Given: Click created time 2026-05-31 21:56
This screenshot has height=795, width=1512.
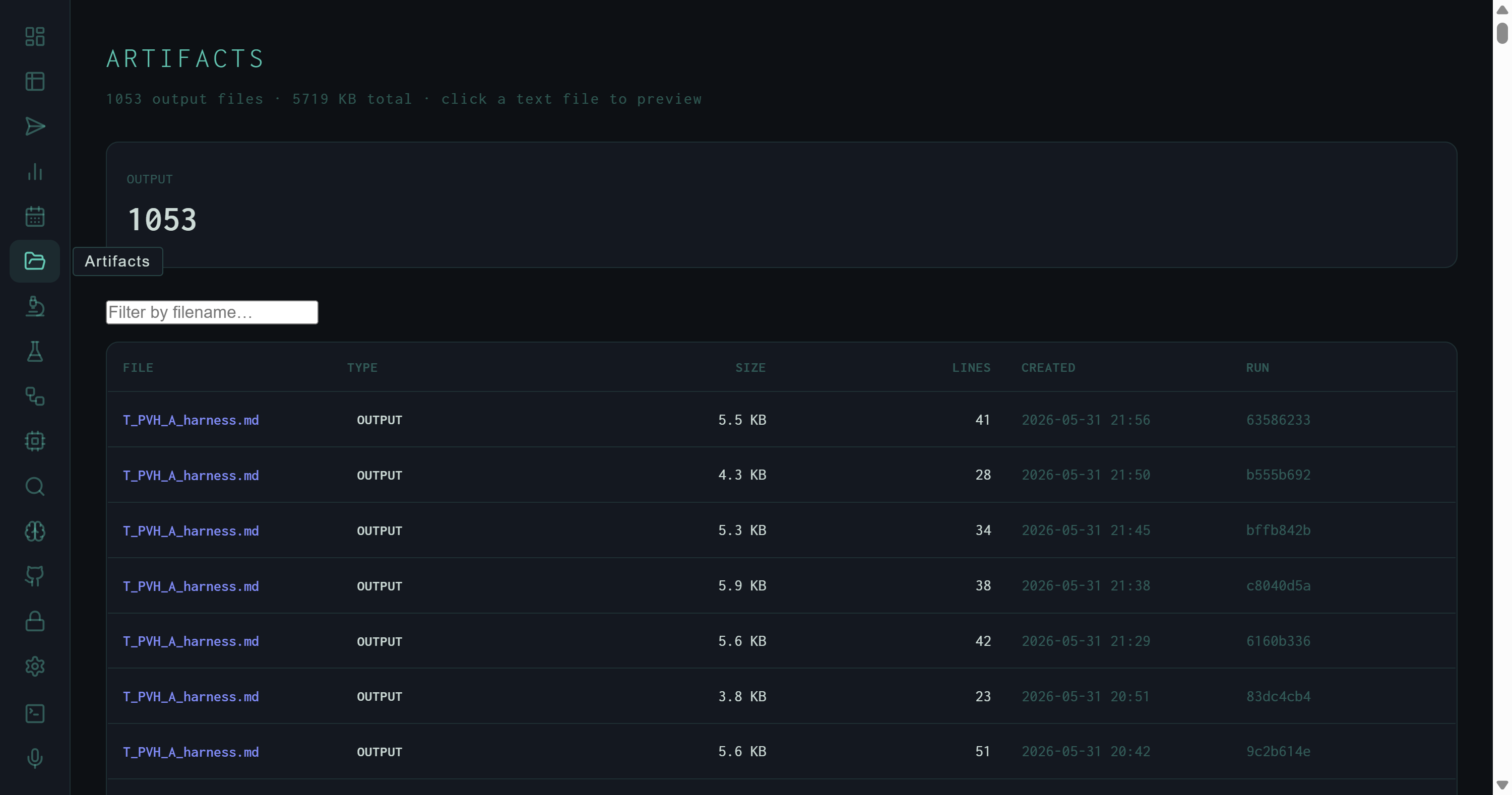Looking at the screenshot, I should (1086, 420).
